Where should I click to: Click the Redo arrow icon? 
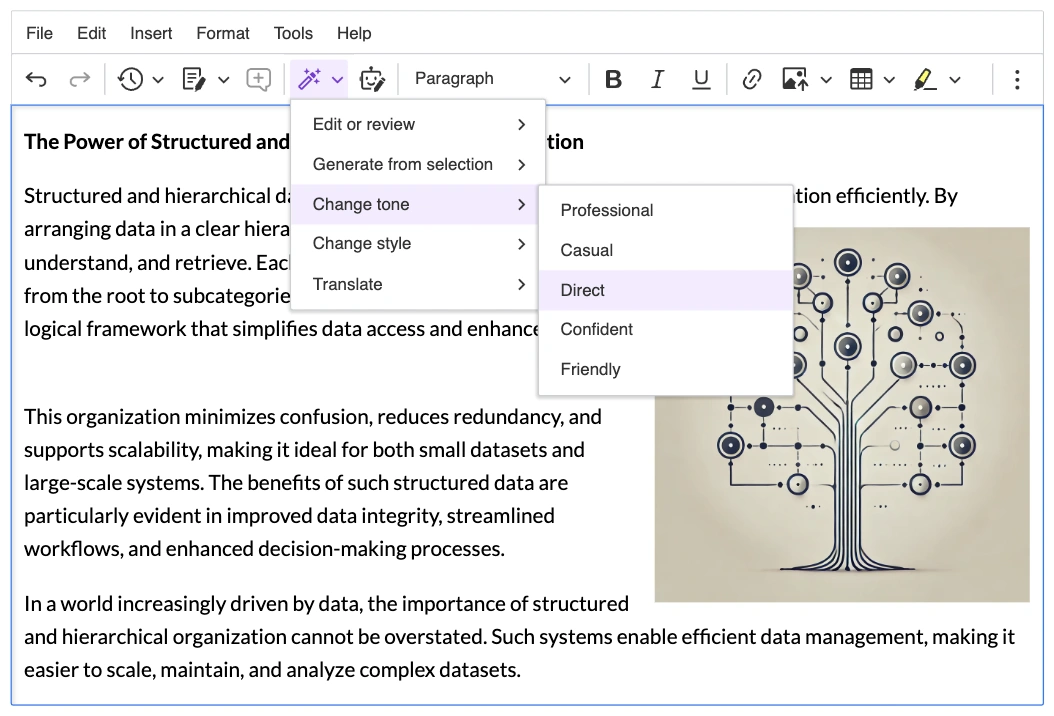pyautogui.click(x=79, y=79)
